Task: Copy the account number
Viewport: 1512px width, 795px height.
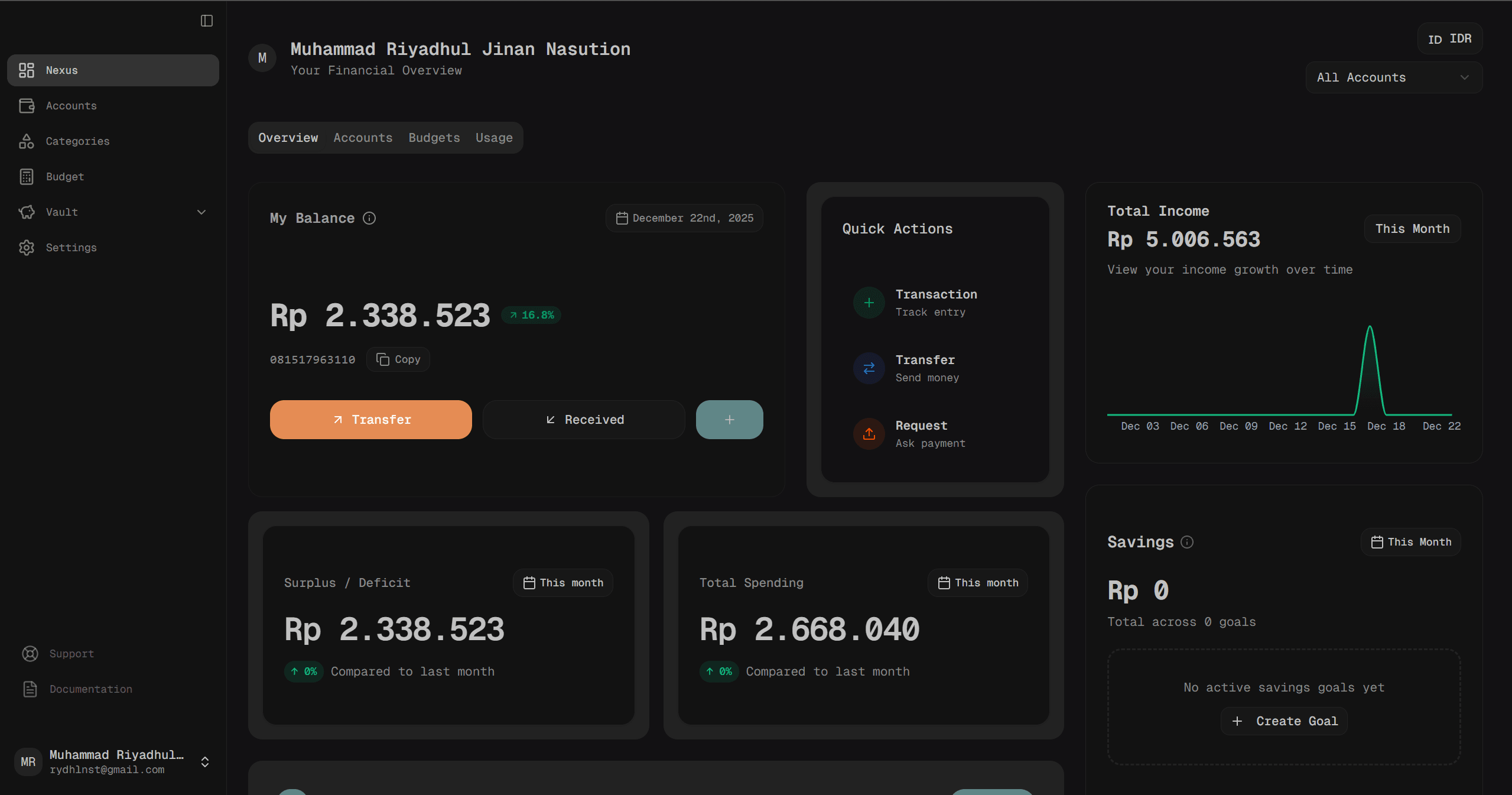Action: tap(398, 359)
